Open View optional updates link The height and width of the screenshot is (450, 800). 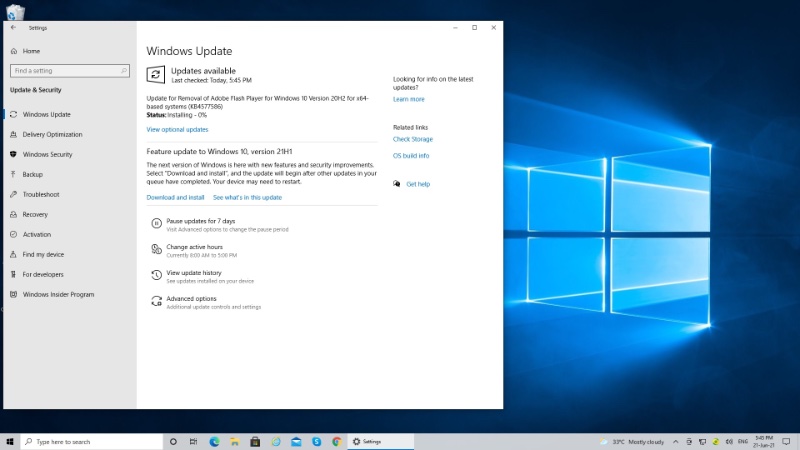click(177, 130)
